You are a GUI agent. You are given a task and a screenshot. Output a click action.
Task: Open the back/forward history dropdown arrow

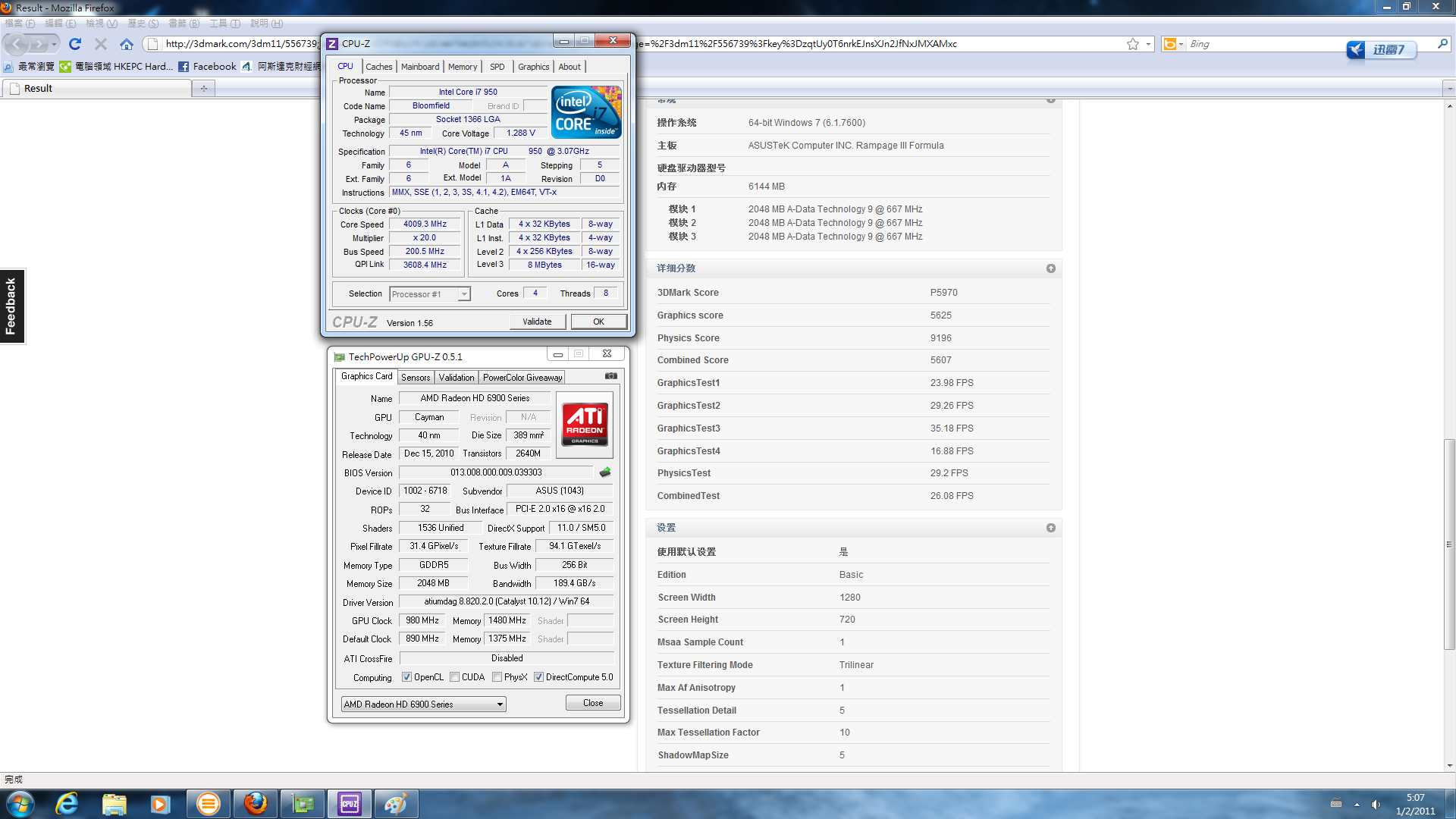pyautogui.click(x=54, y=44)
